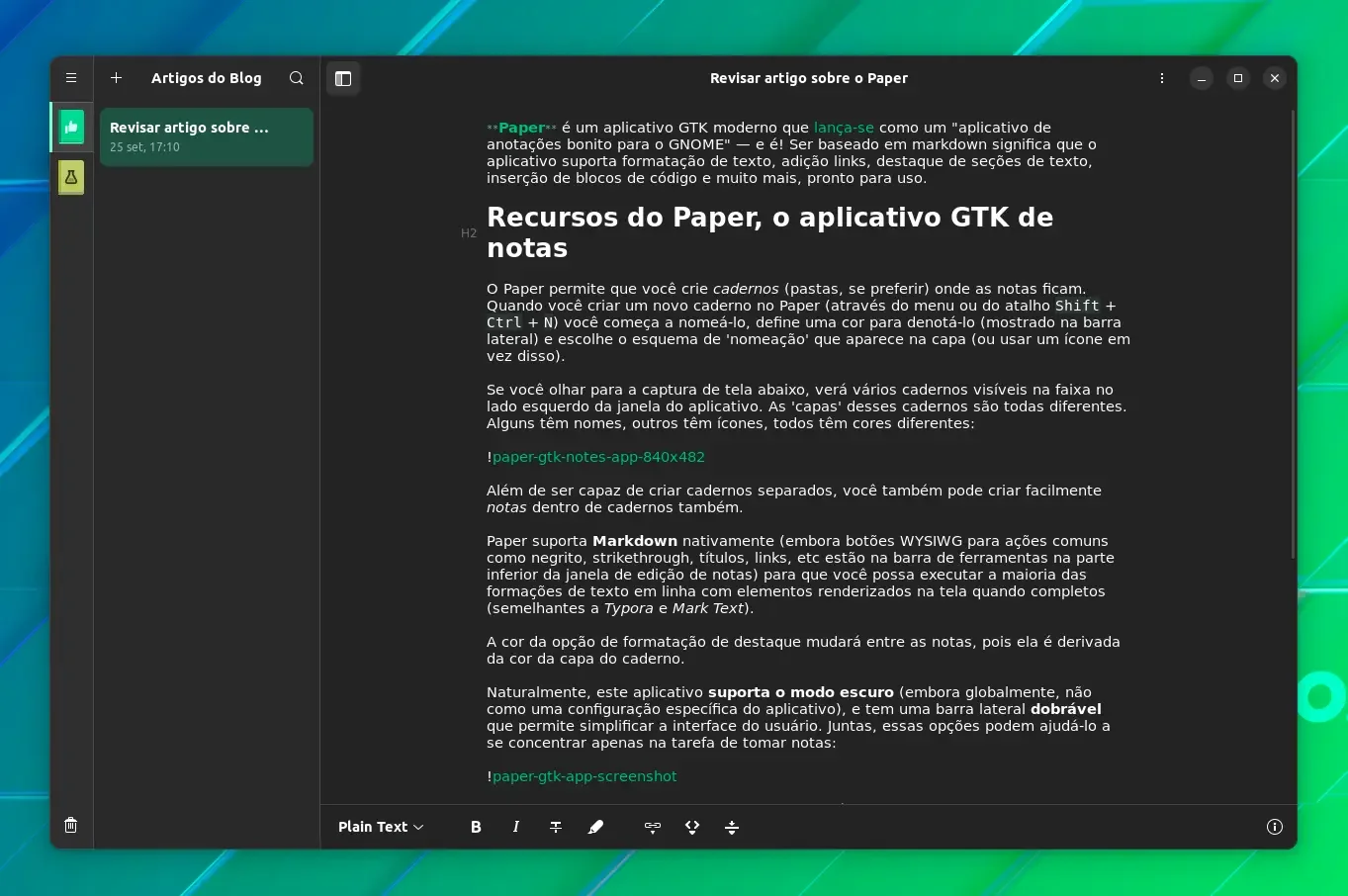Minimize the Paper window

1202,78
